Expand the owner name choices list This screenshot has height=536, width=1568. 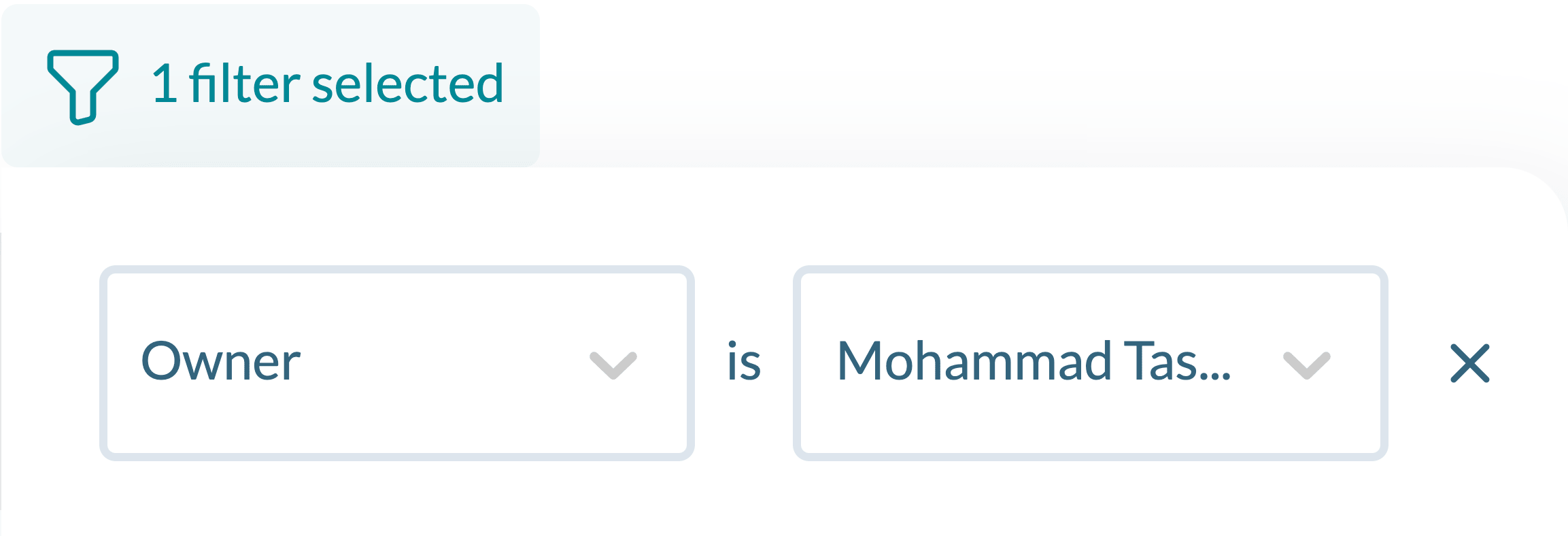(1306, 365)
